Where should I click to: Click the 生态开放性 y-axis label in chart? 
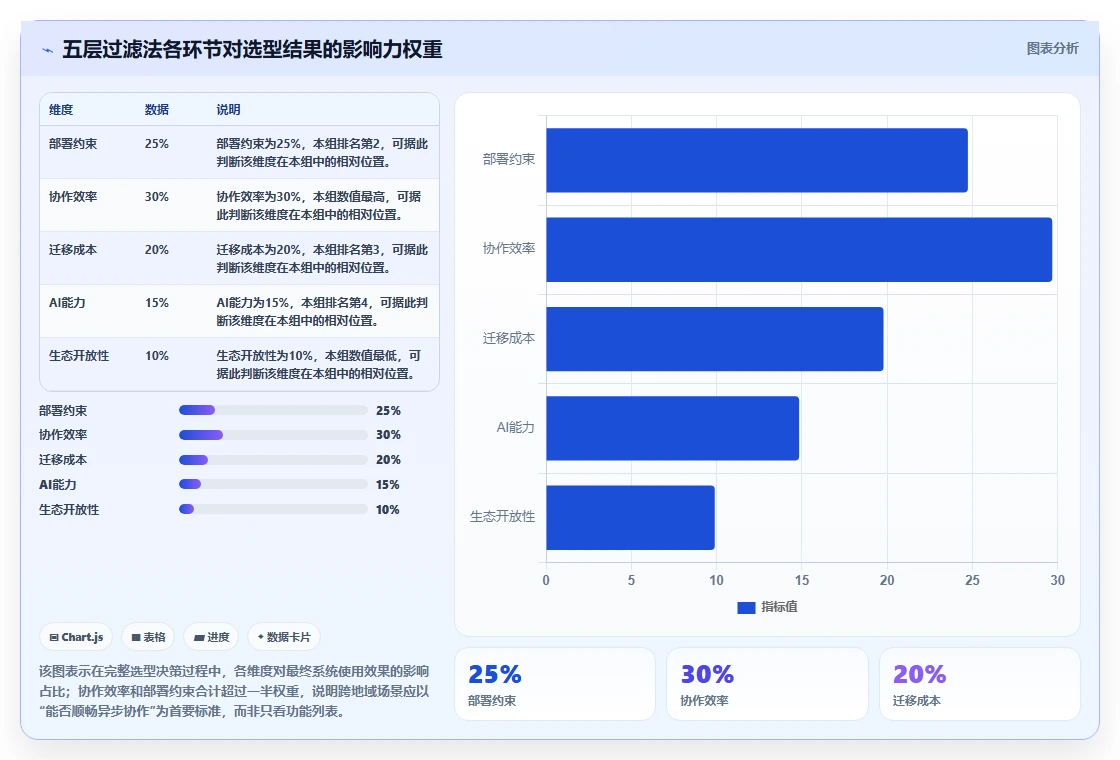[x=502, y=516]
